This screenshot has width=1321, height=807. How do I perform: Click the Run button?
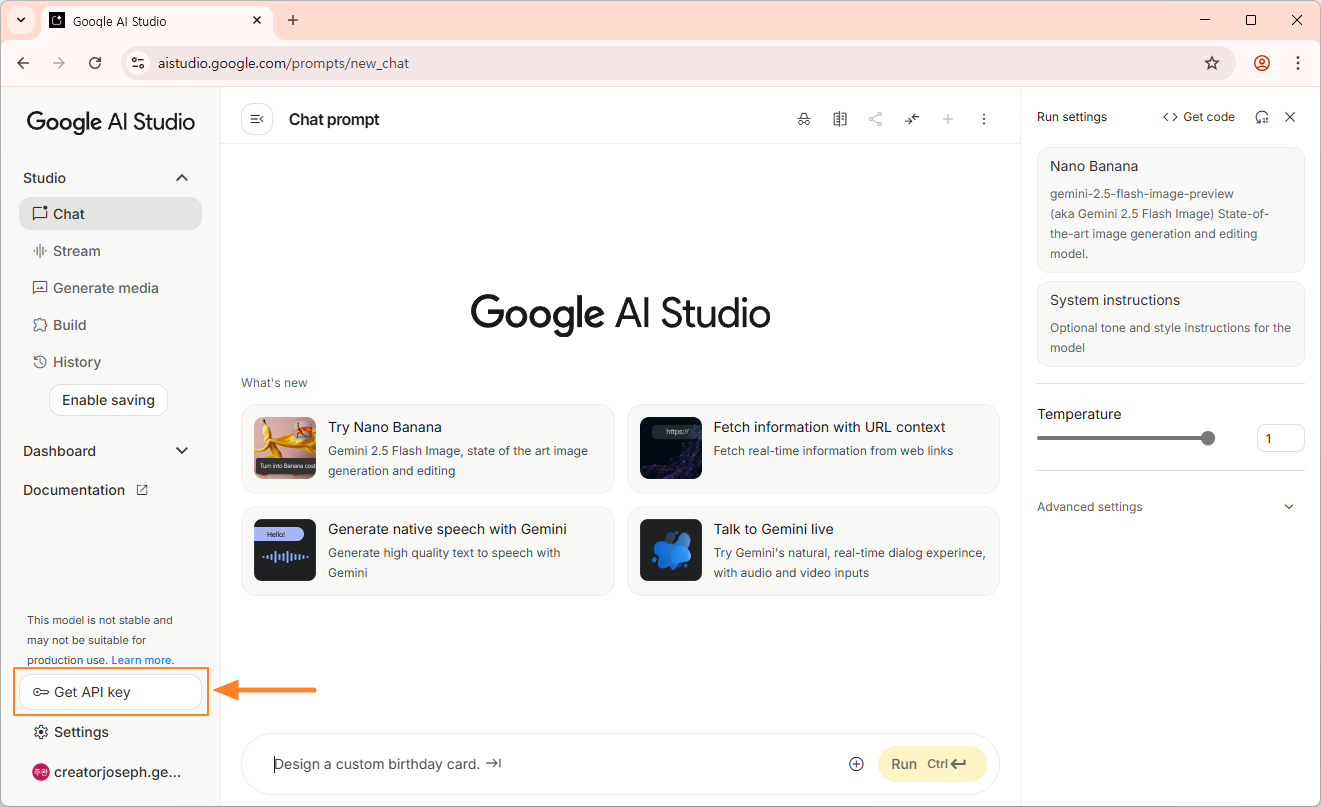[x=932, y=764]
